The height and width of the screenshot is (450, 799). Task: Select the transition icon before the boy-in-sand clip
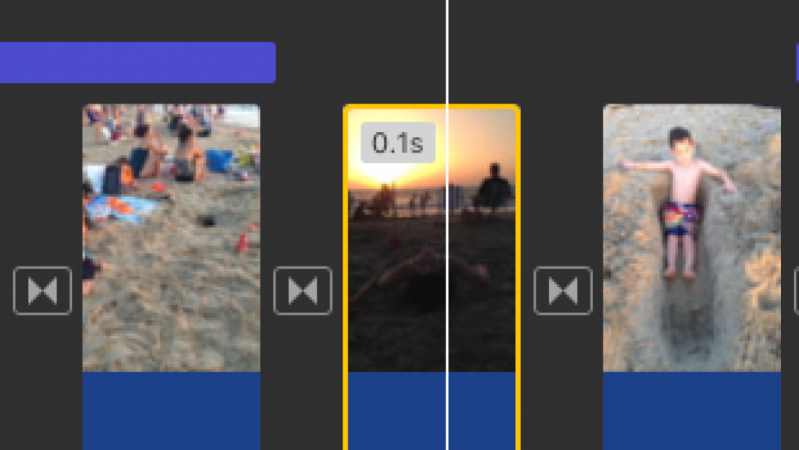coord(563,290)
